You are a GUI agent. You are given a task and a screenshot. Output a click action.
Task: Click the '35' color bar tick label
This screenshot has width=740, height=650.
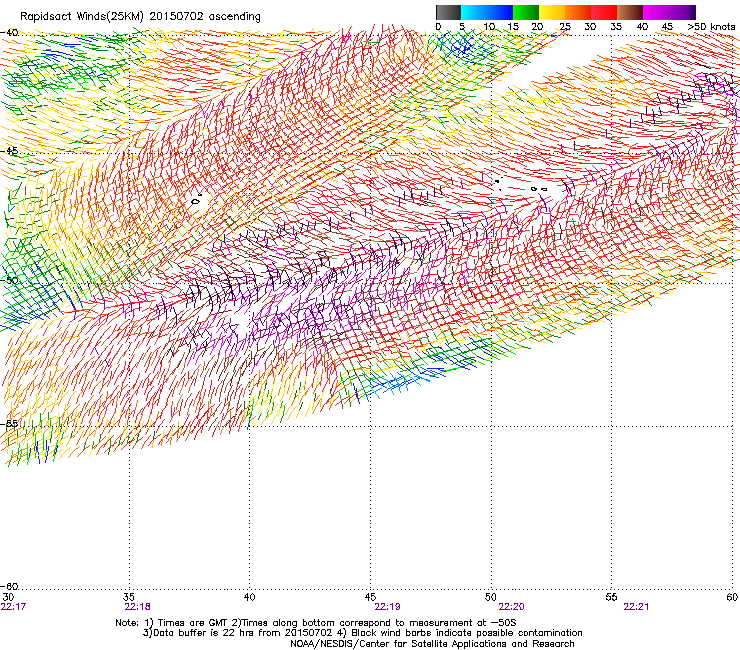point(616,27)
